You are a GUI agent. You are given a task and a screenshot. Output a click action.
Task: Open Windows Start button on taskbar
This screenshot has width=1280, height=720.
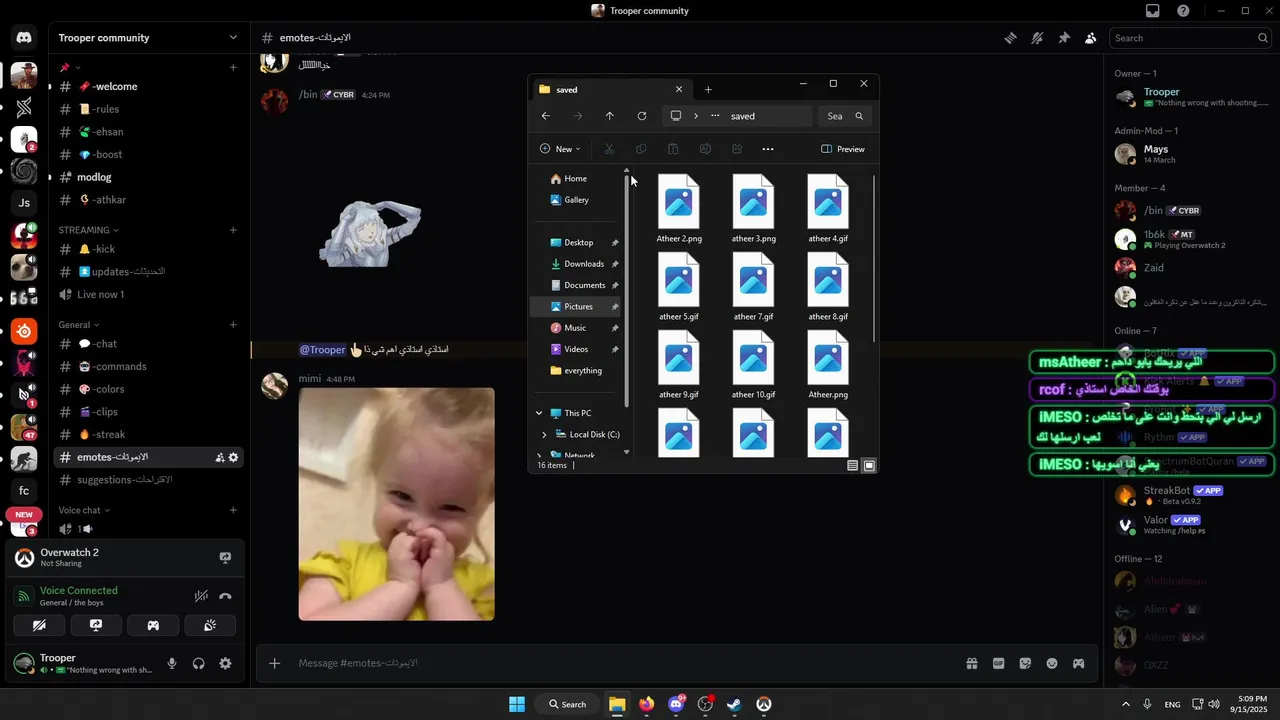pos(517,704)
